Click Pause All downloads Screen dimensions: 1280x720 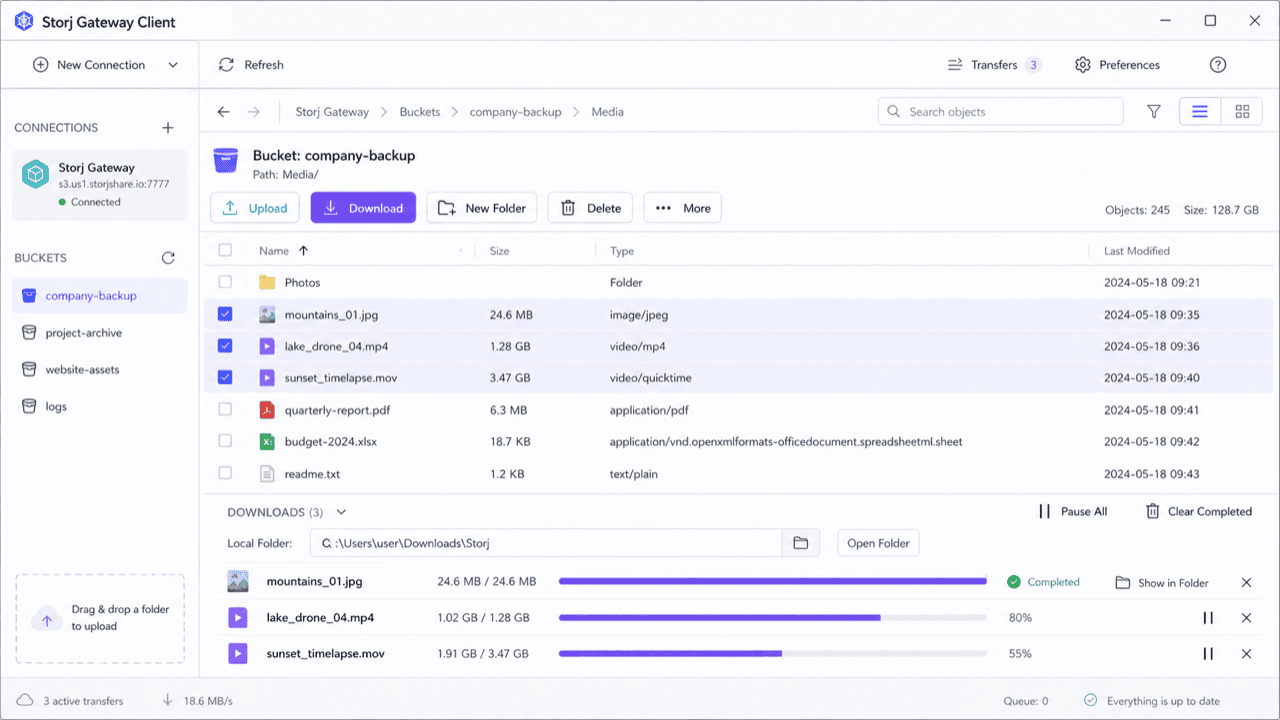(x=1072, y=512)
